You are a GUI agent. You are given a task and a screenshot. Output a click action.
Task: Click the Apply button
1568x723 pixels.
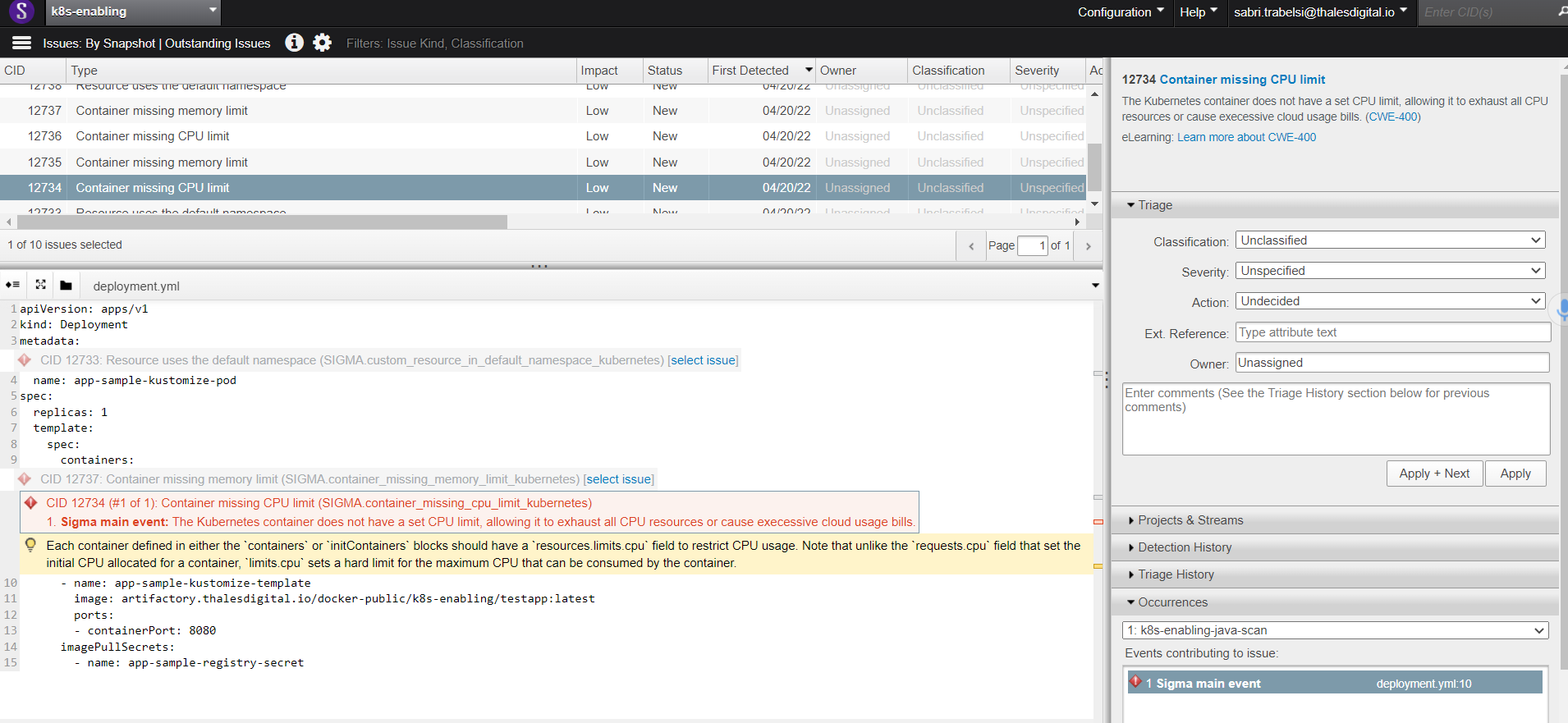(1515, 474)
